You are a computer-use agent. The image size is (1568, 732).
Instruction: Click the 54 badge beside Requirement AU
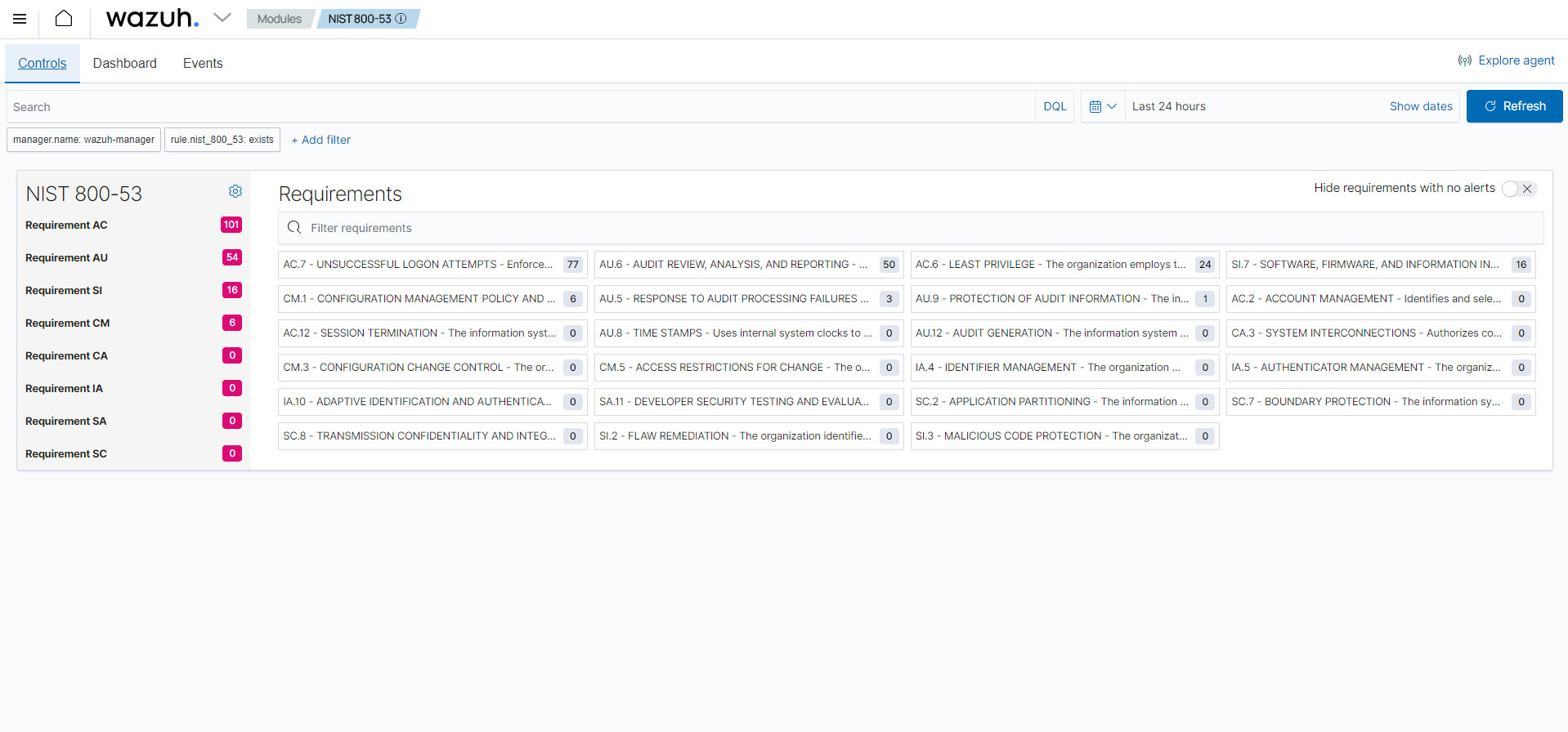click(232, 257)
